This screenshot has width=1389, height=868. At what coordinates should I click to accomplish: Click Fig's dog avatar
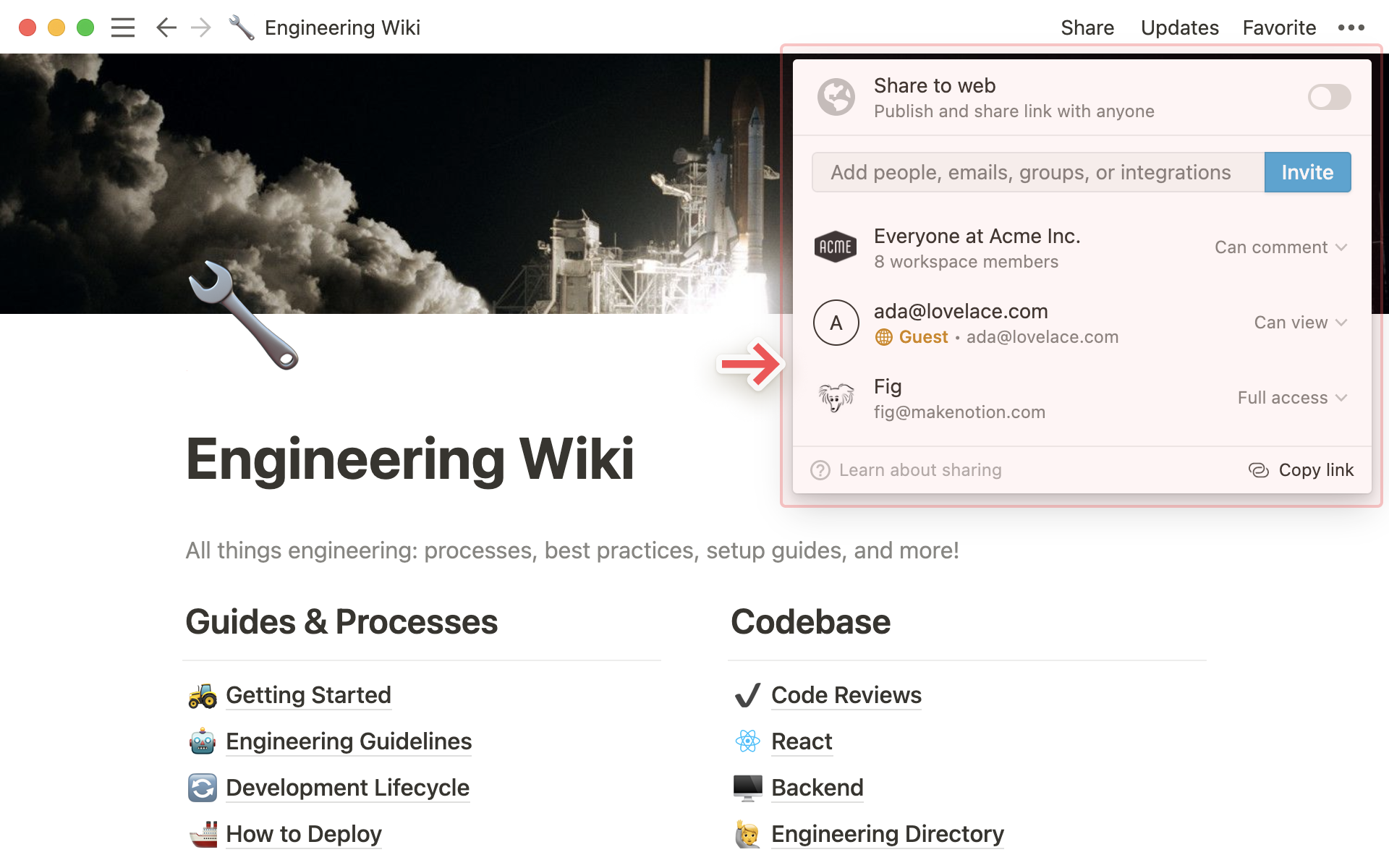(836, 397)
